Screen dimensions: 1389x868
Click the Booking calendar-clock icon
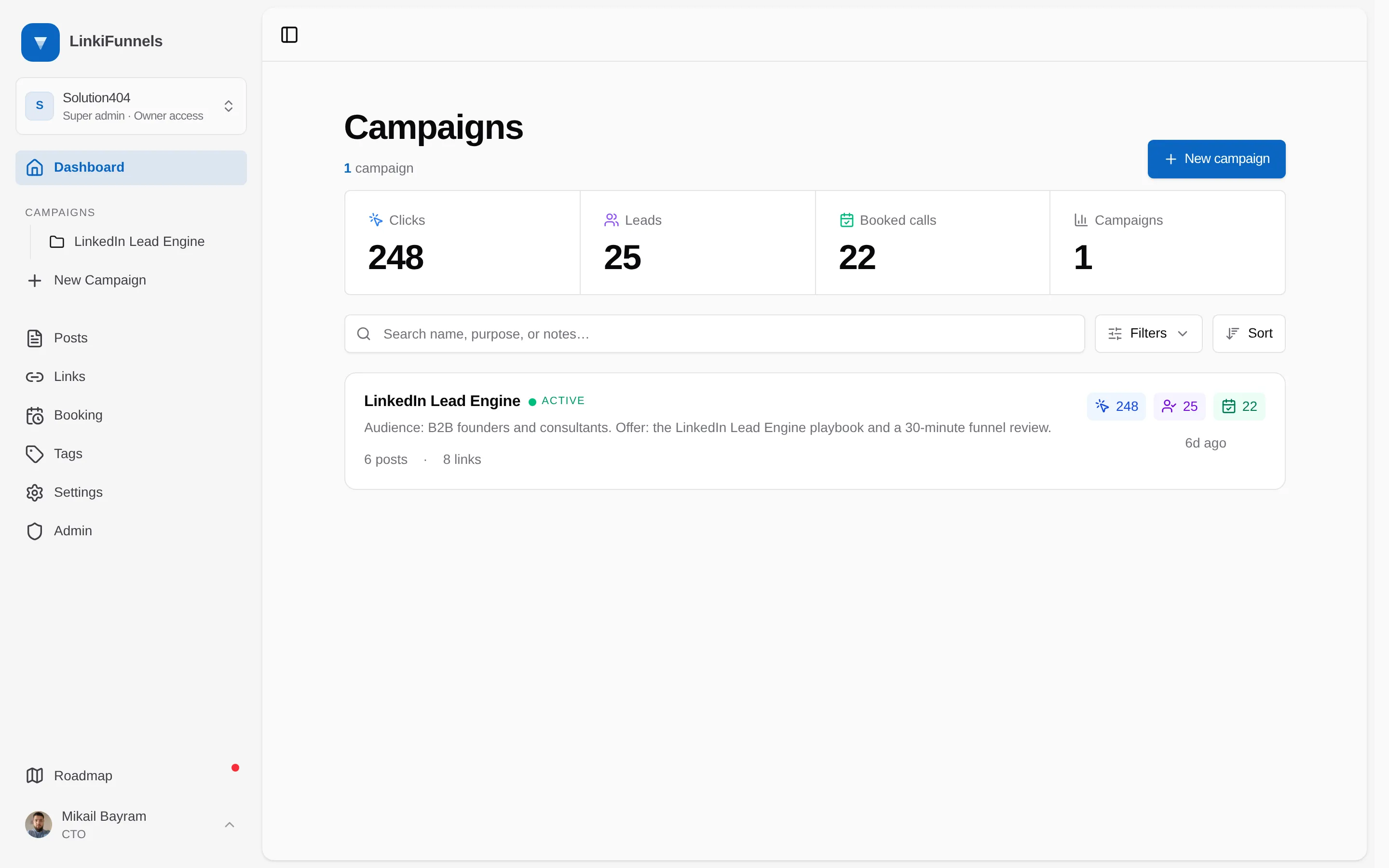34,415
